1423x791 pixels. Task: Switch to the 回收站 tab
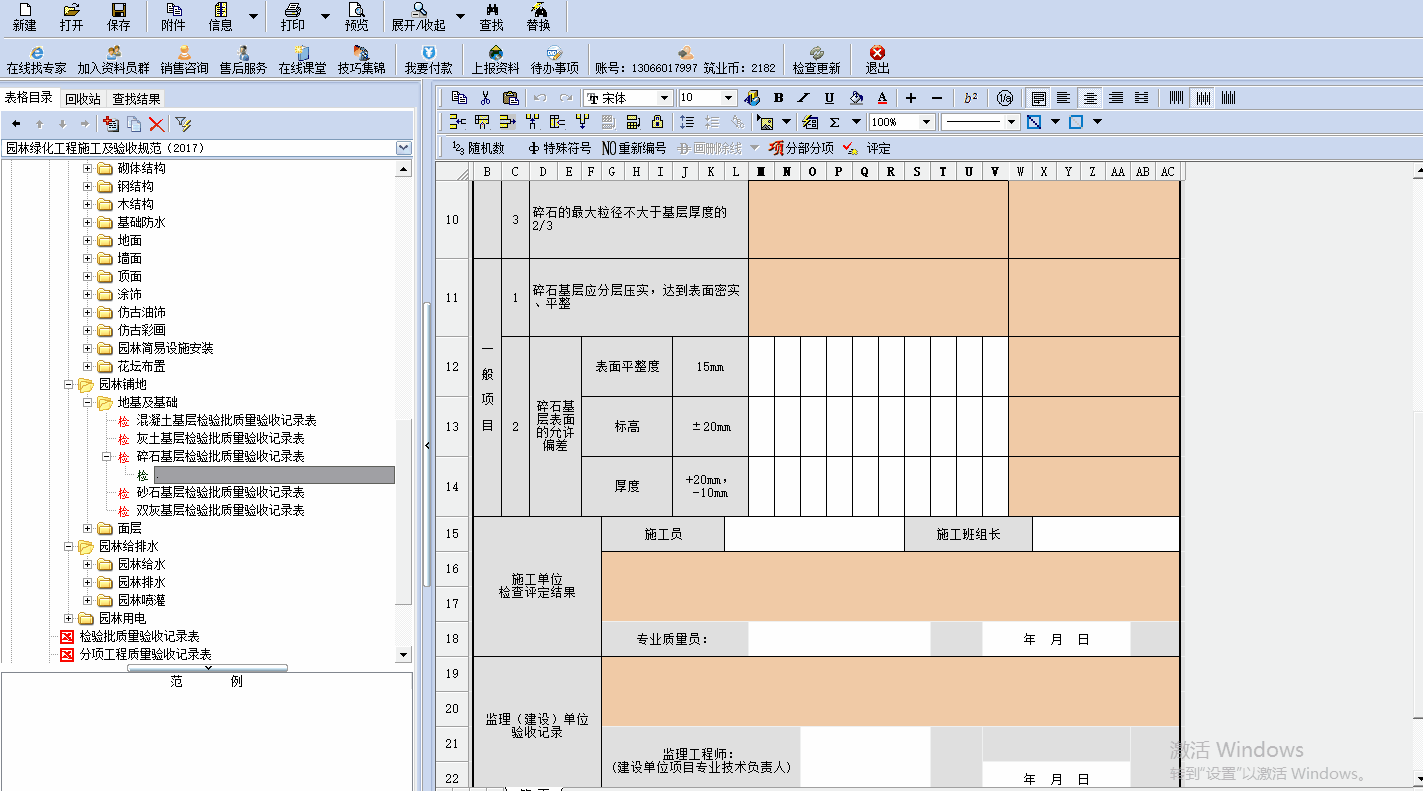pyautogui.click(x=82, y=99)
